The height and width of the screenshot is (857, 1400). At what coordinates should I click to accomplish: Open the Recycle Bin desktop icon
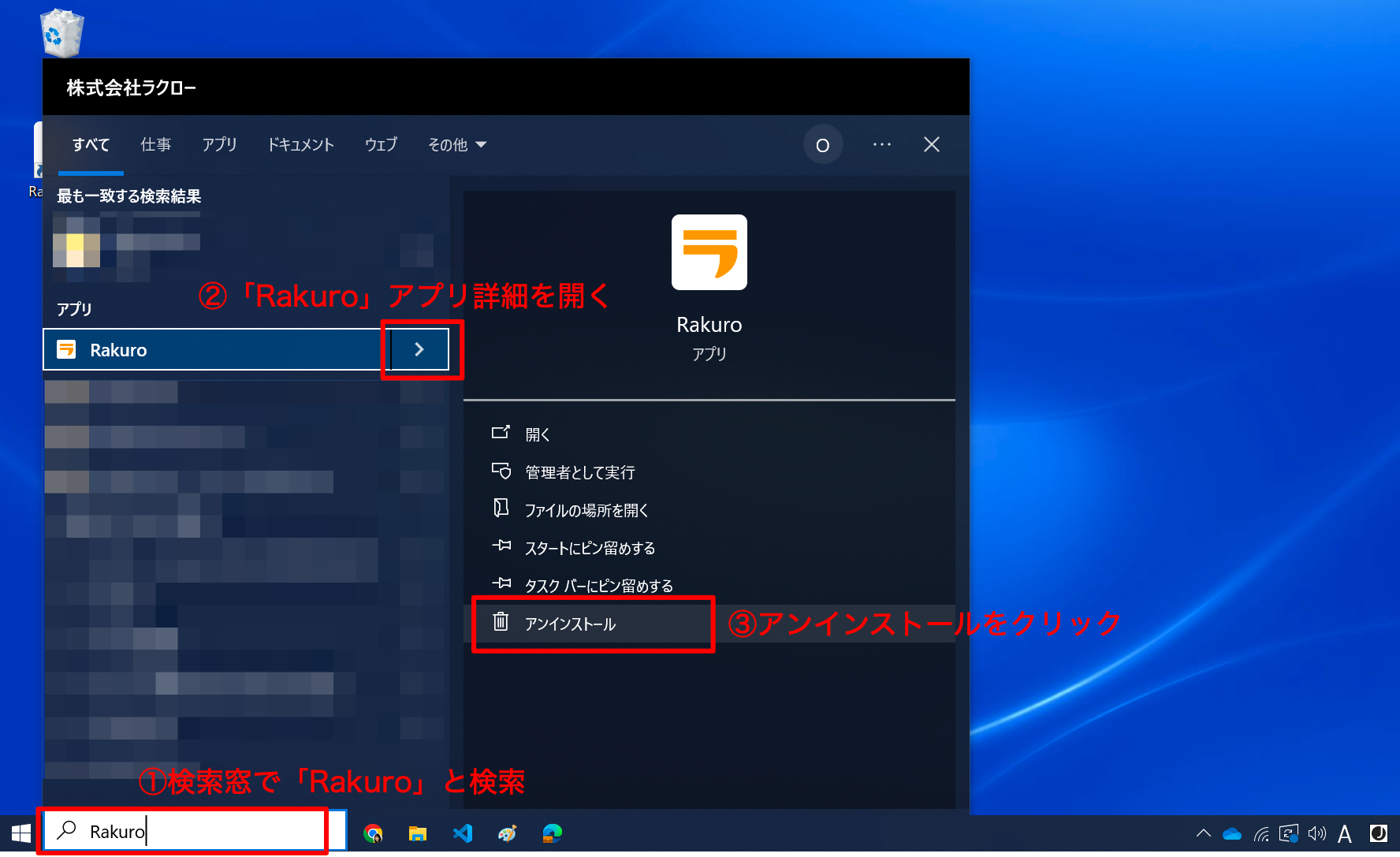click(x=61, y=32)
